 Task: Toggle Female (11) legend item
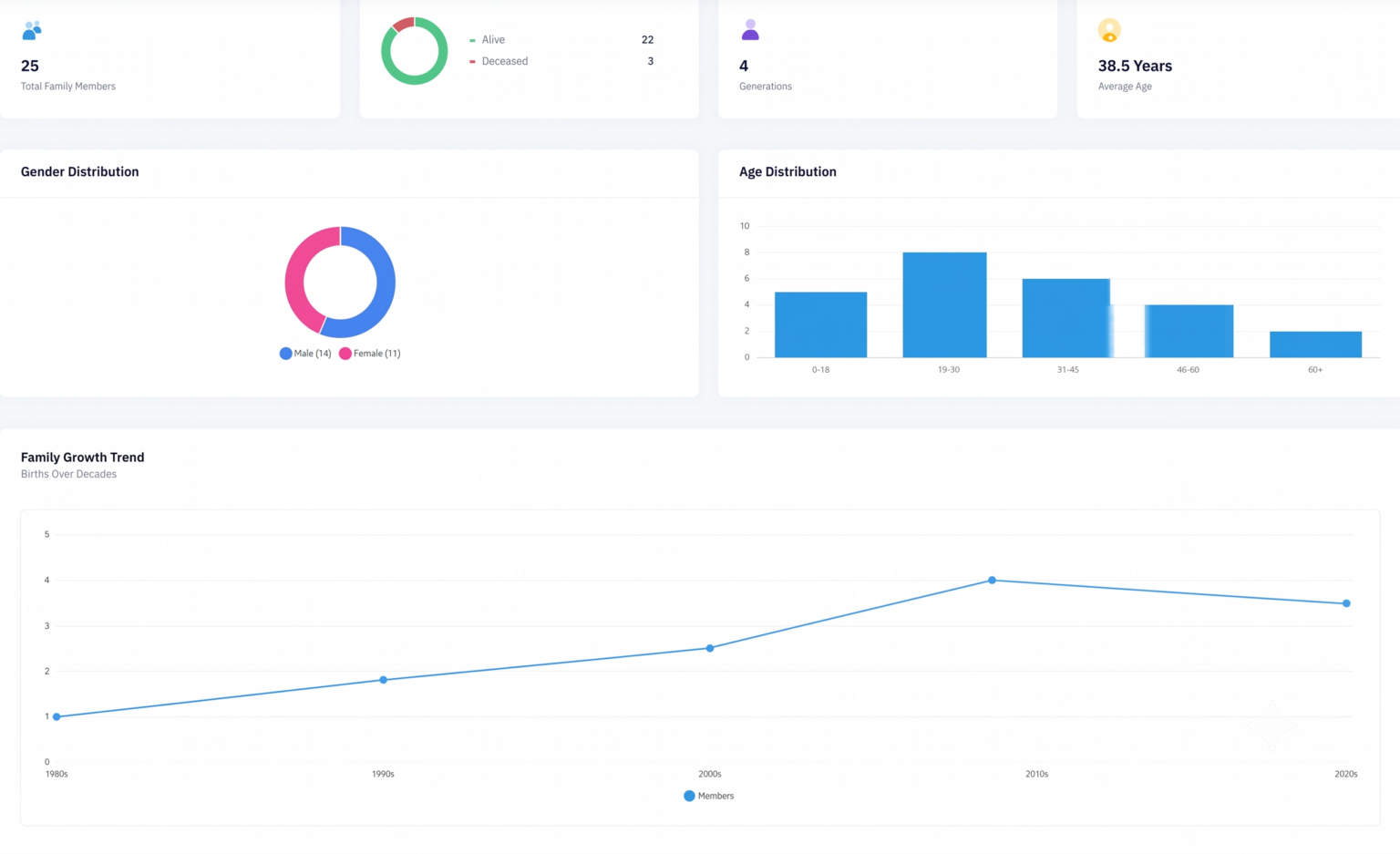[370, 354]
